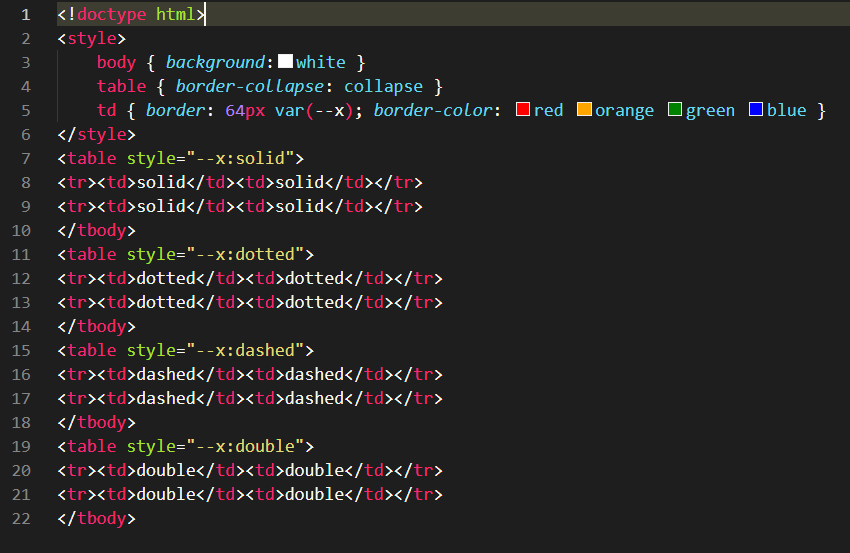Place cursor in first 'dotted' on line 12
Viewport: 850px width, 553px height.
point(166,278)
